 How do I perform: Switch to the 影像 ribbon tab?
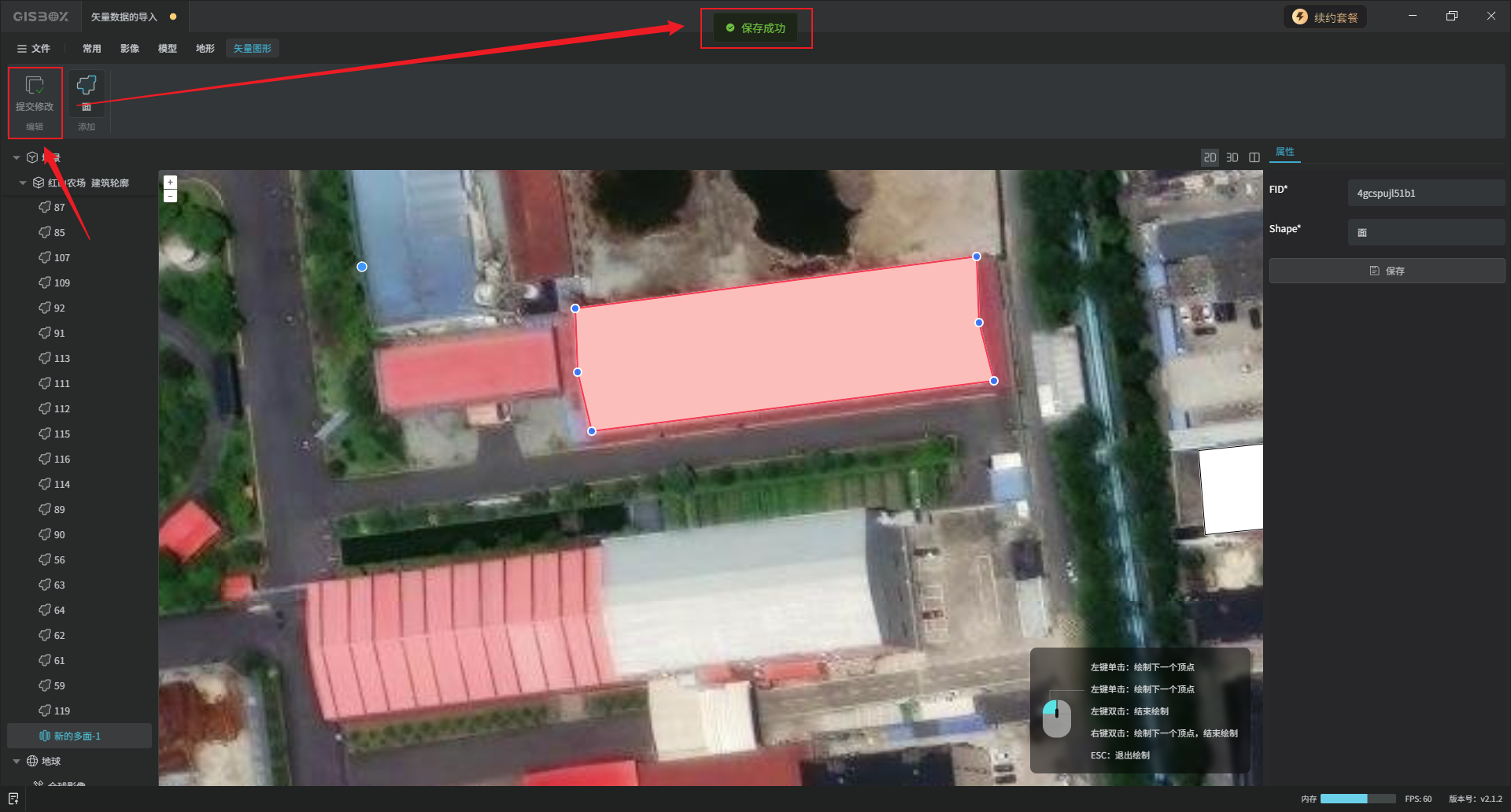pyautogui.click(x=130, y=49)
